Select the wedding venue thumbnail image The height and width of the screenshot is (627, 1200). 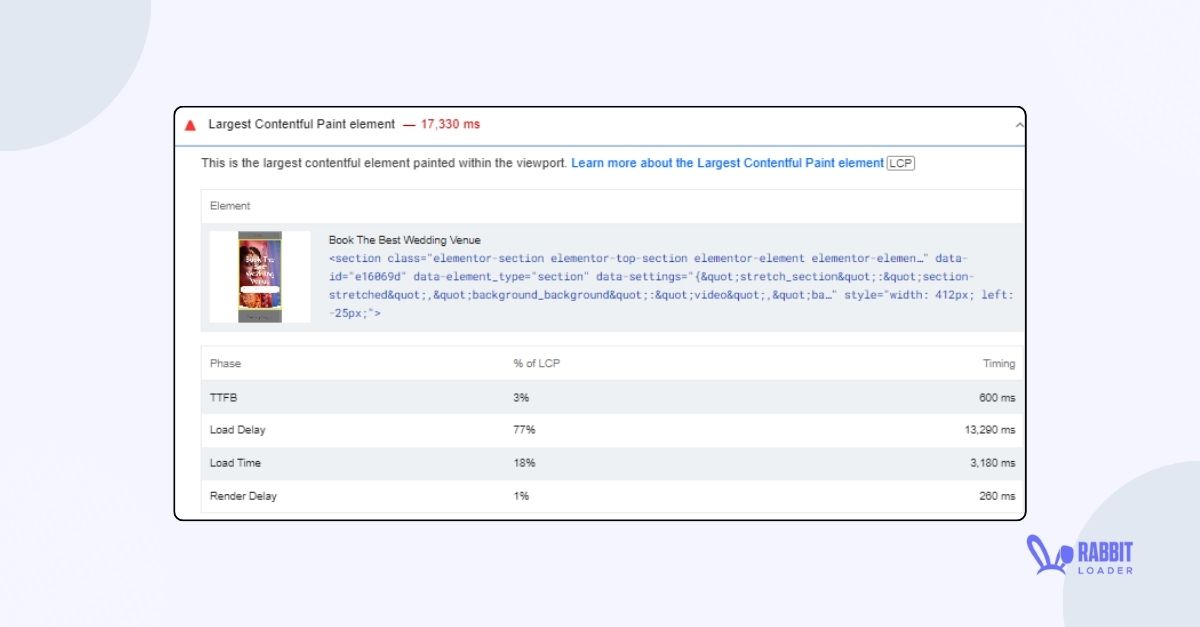tap(259, 278)
